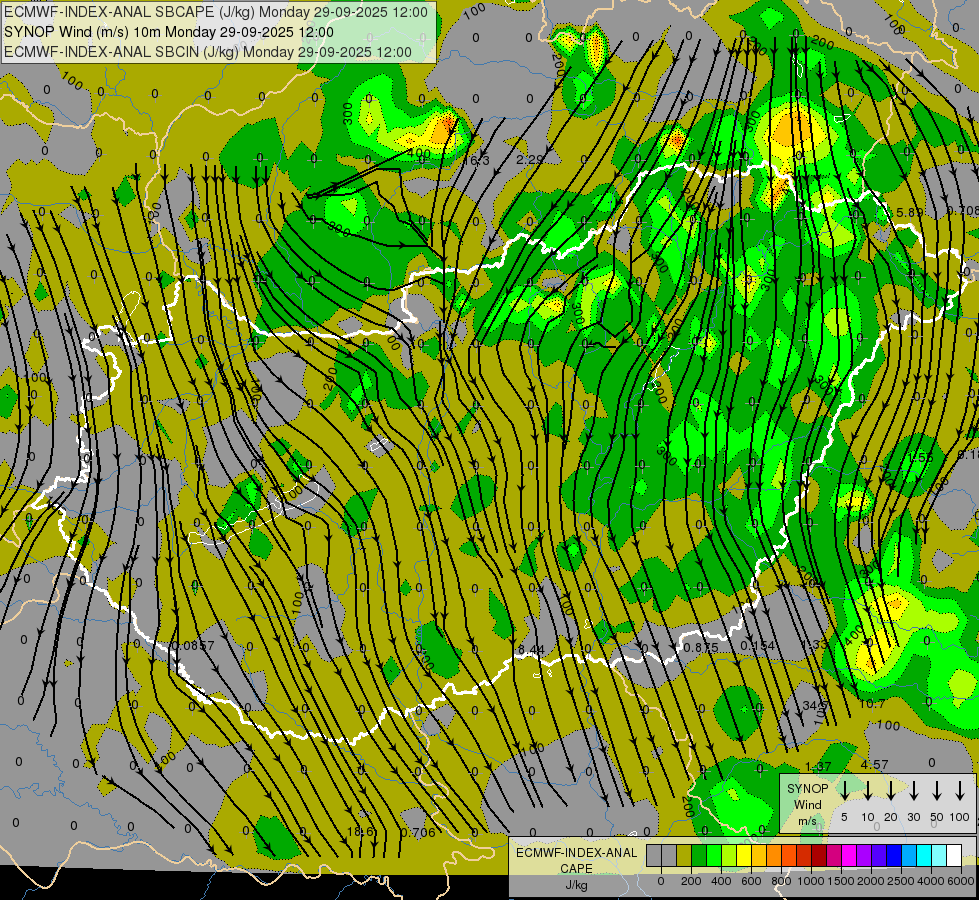Select the orange CAPE legend swatch

(x=774, y=855)
